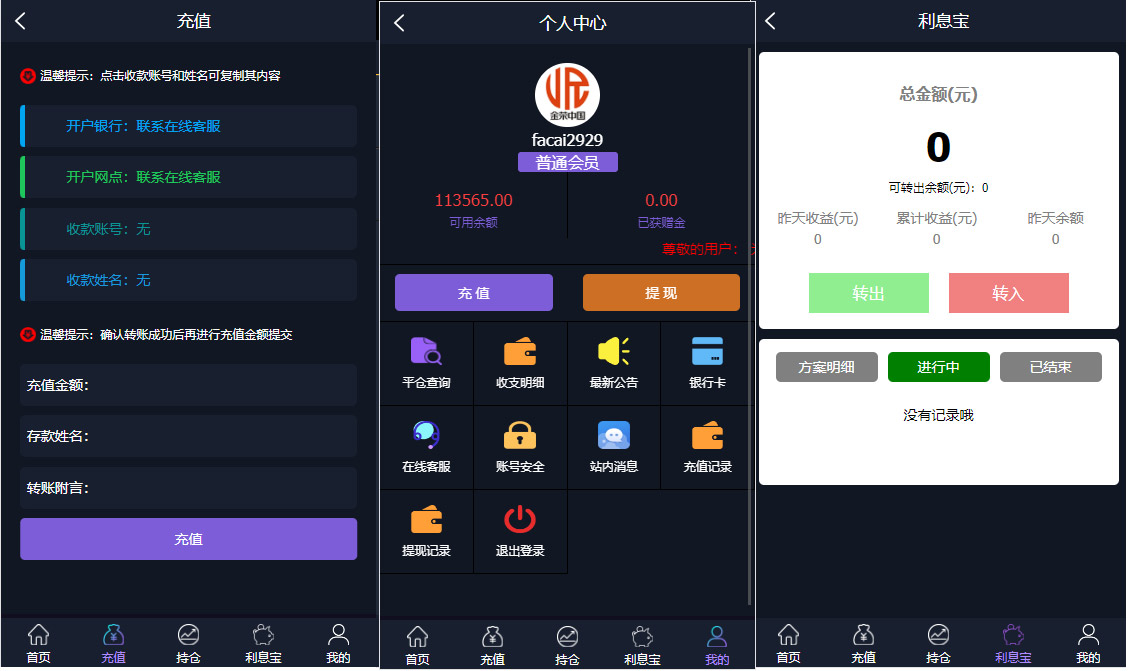Copy the 开户银行 row content
1129x671 pixels.
[189, 126]
